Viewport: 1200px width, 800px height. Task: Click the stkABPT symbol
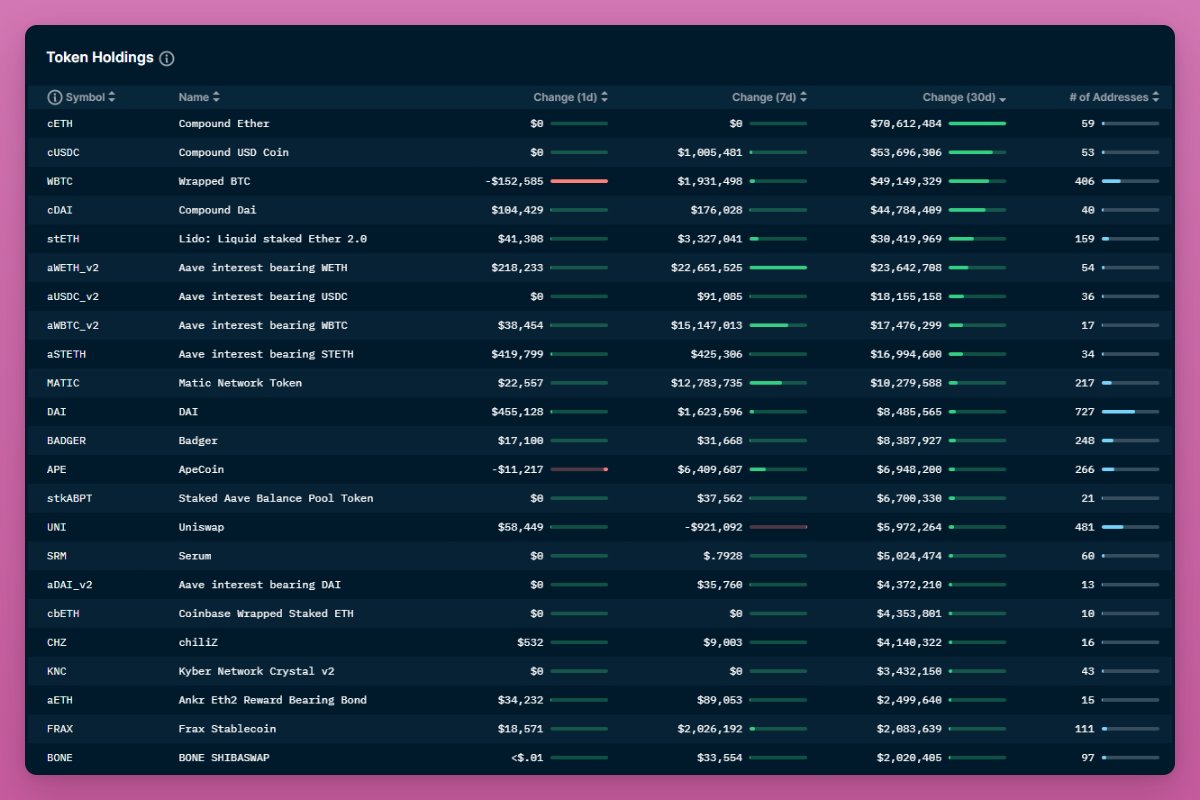click(x=70, y=498)
